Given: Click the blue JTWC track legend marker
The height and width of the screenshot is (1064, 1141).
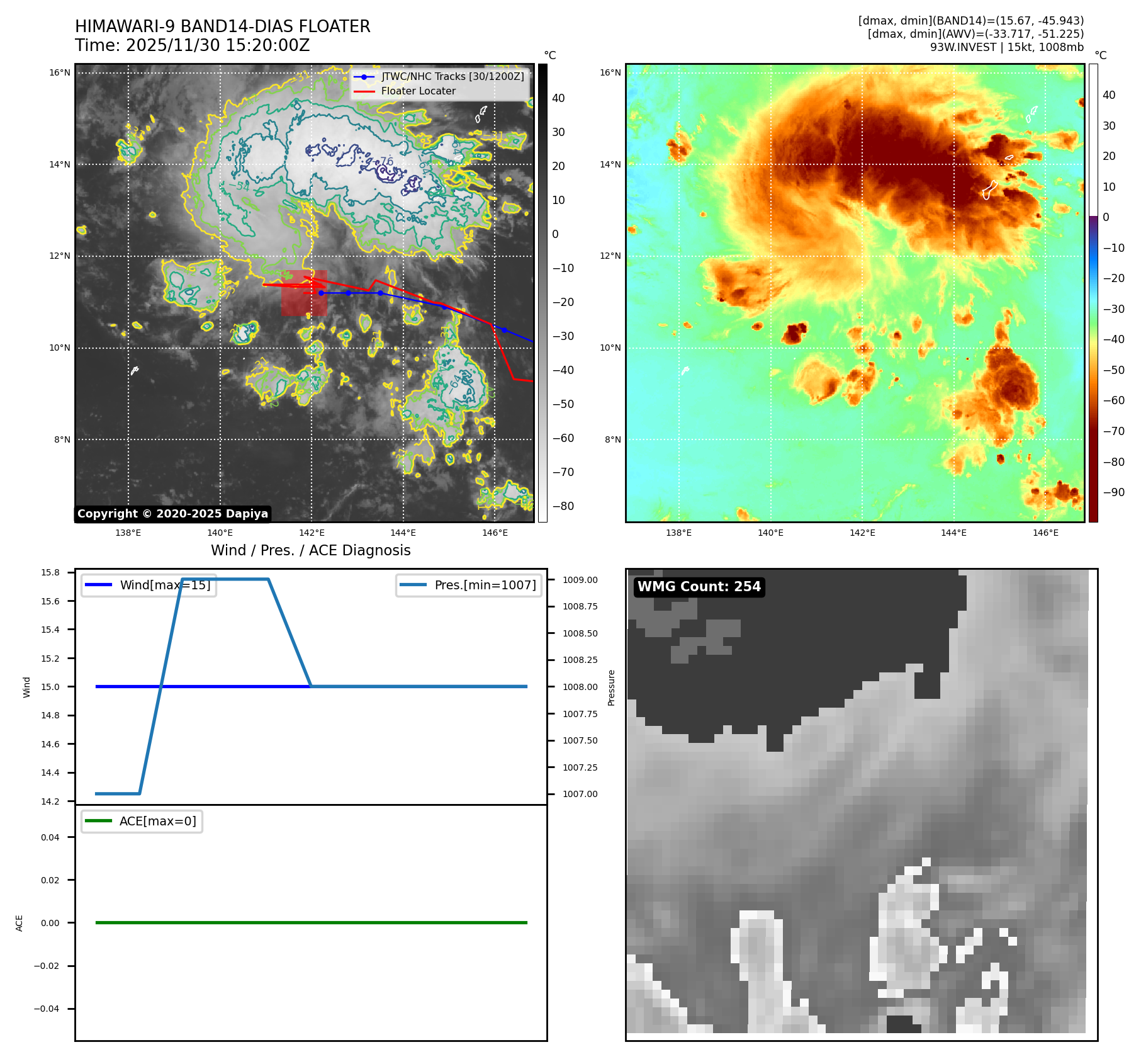Looking at the screenshot, I should coord(364,77).
